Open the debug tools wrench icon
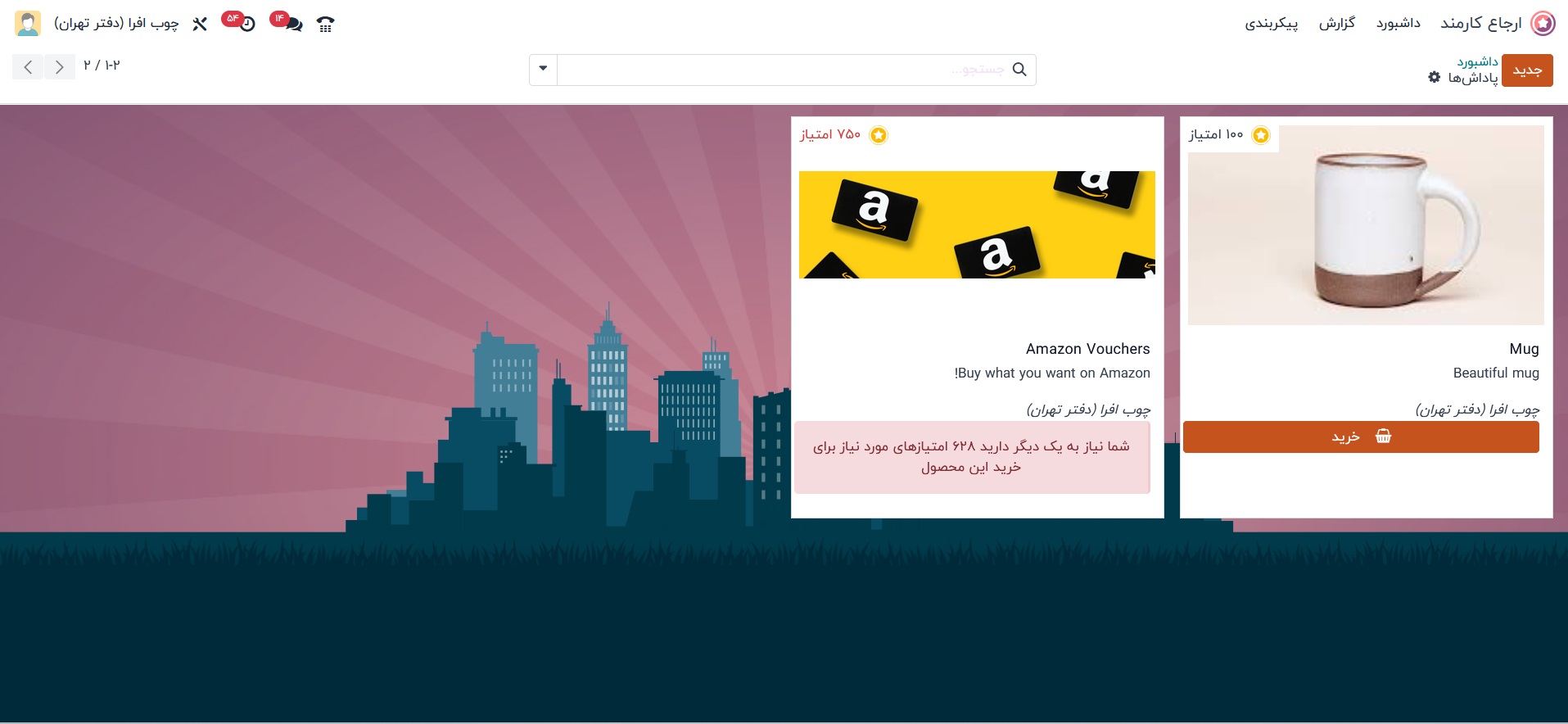 click(200, 24)
